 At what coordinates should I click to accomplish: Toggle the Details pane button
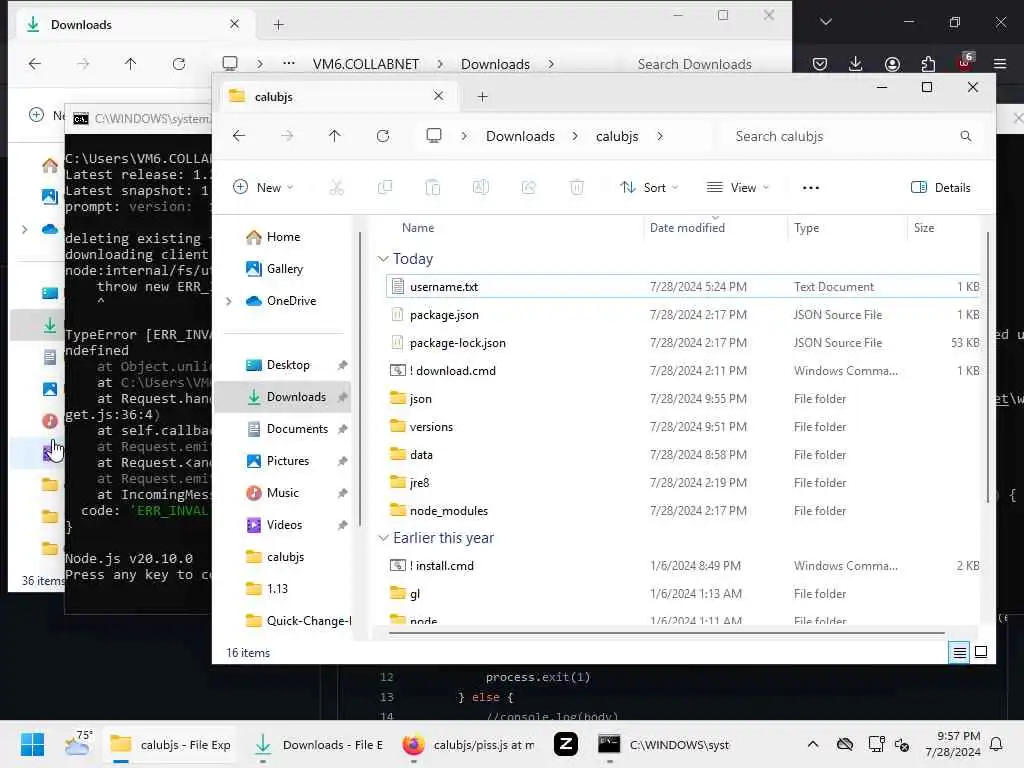tap(940, 188)
